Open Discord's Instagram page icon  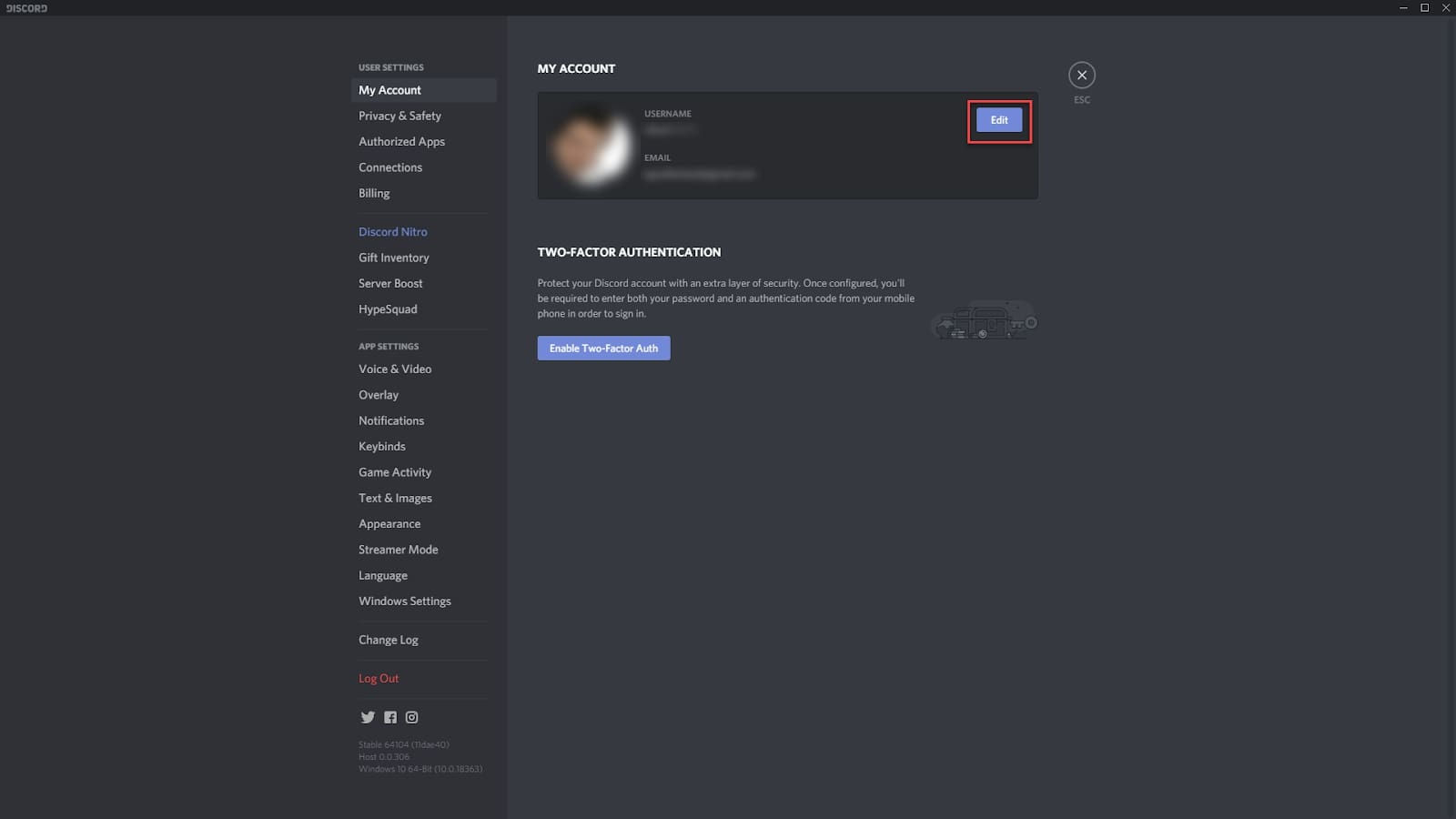(411, 717)
